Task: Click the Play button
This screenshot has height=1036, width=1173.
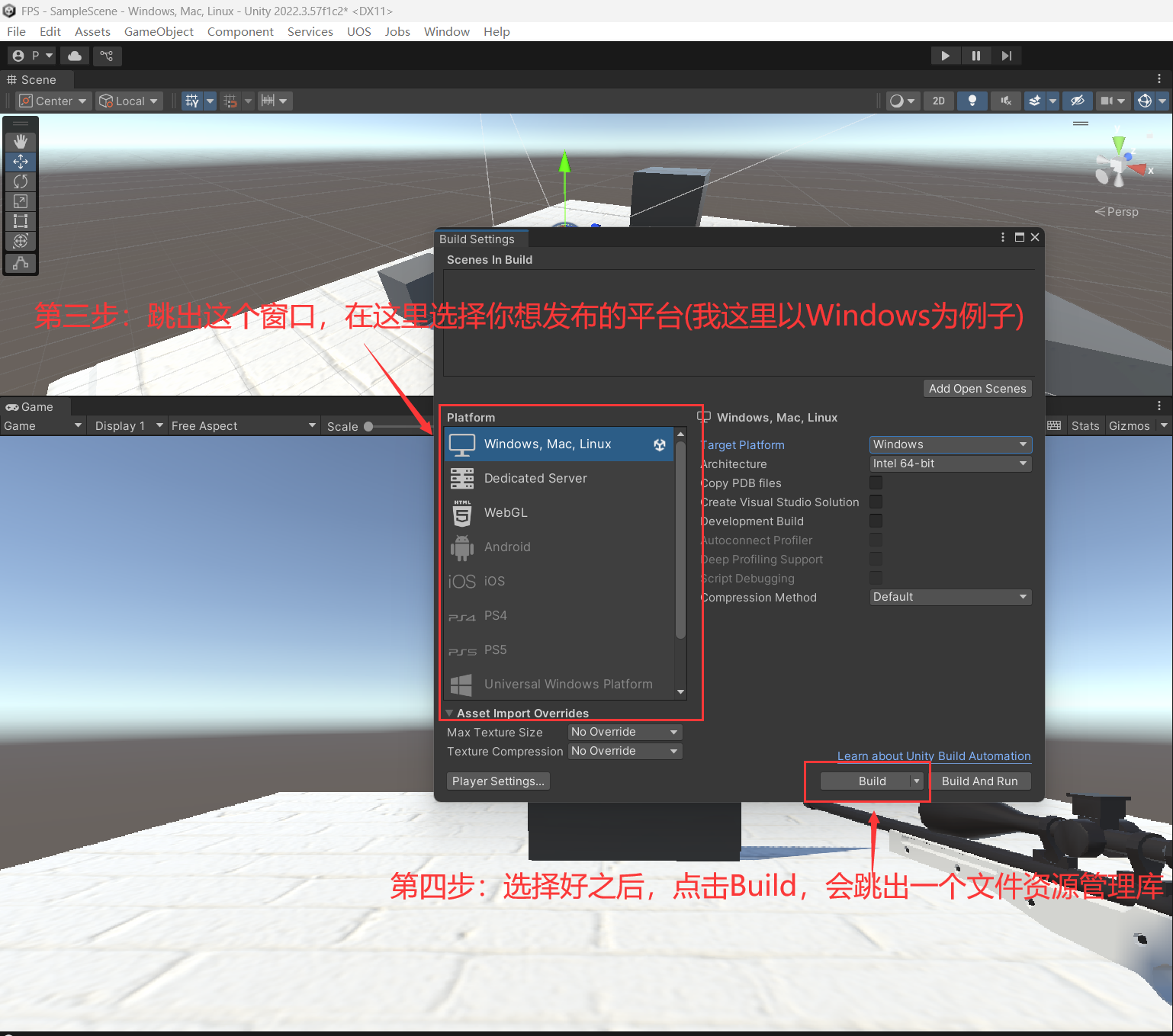Action: (946, 56)
